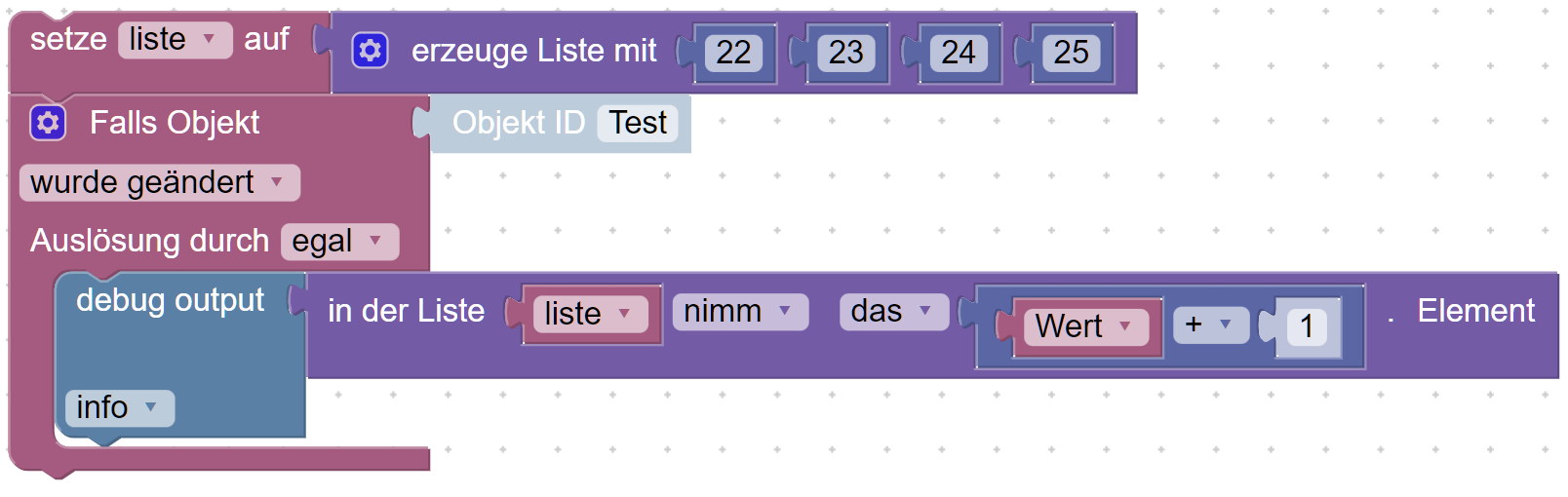1568x497 pixels.
Task: Click gear icon on 'erzeuge Liste mit' block
Action: 370,51
